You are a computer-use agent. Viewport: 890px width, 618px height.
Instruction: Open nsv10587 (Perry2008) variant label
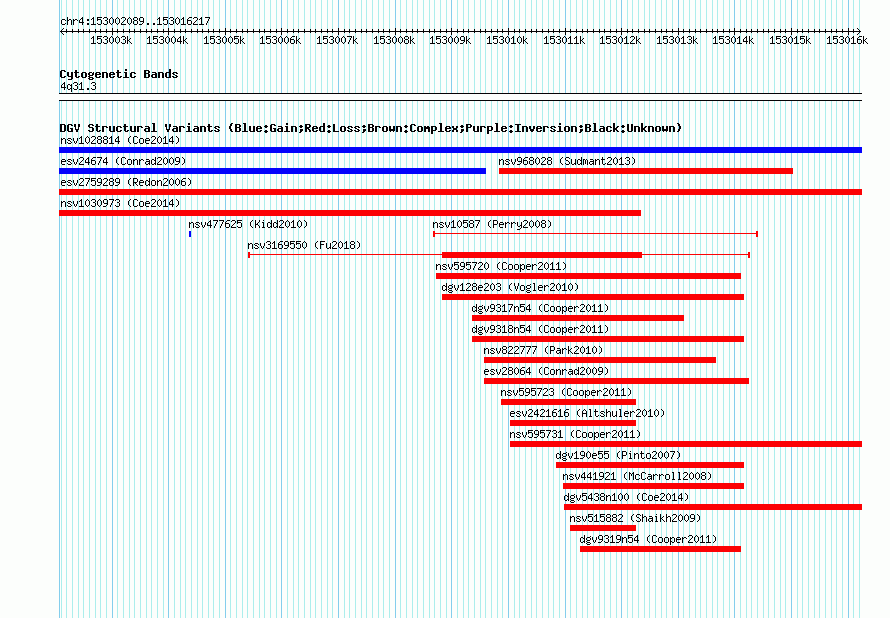coord(492,224)
